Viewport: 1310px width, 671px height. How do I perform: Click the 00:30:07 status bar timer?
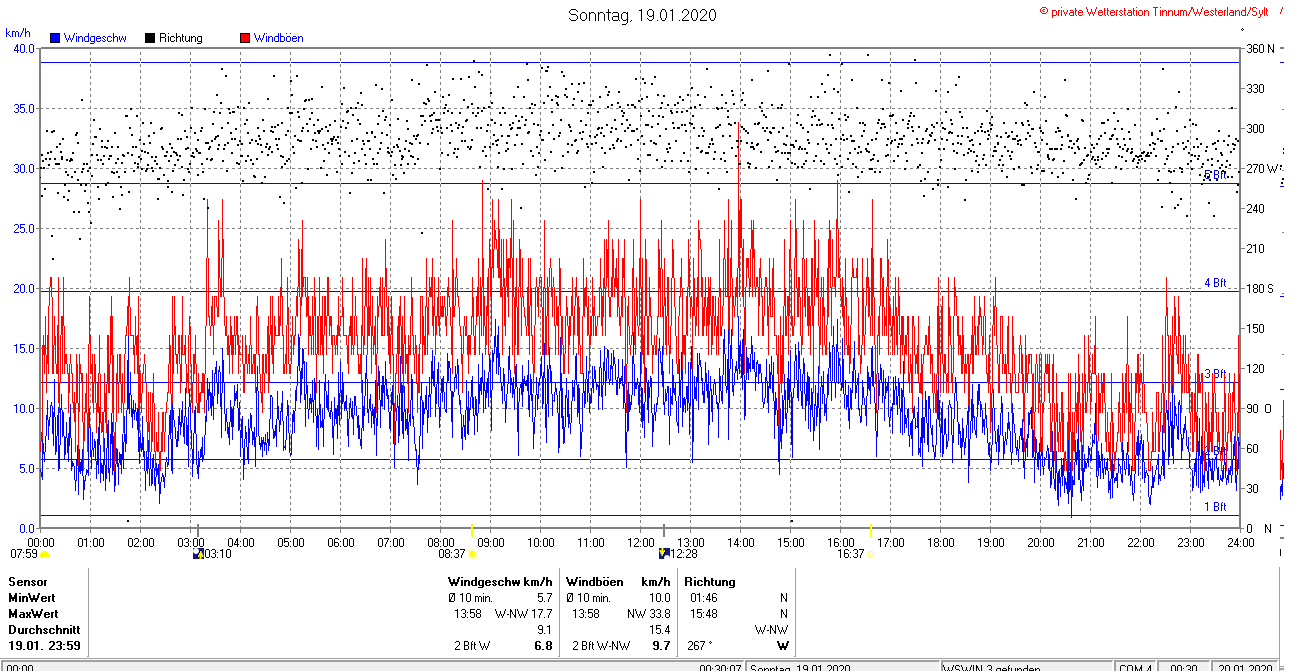pyautogui.click(x=720, y=668)
